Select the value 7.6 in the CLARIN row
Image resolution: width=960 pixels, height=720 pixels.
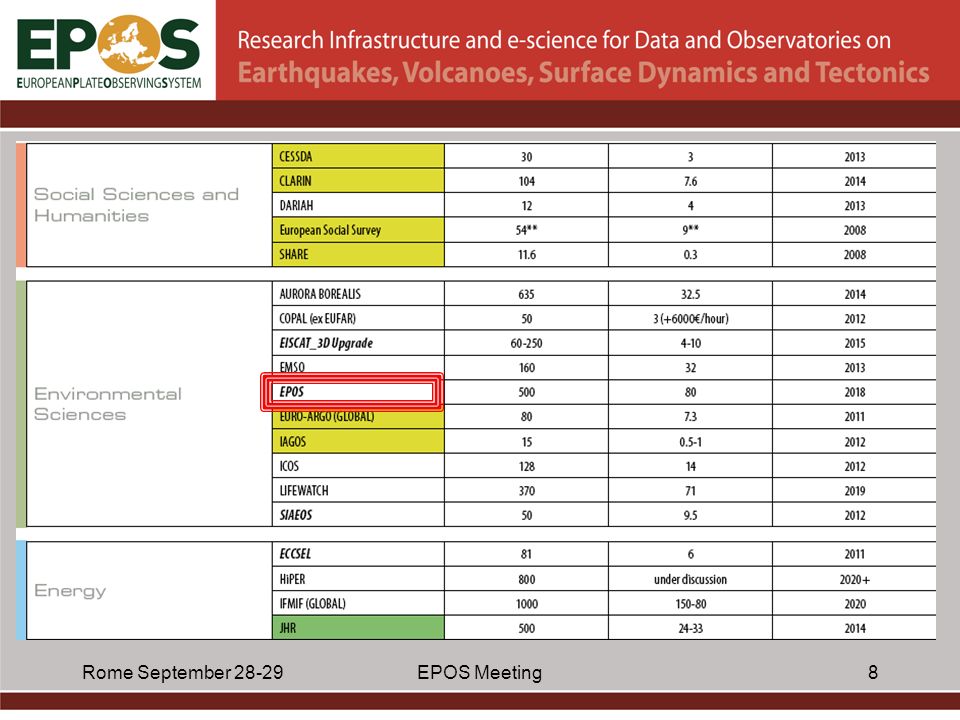coord(691,181)
